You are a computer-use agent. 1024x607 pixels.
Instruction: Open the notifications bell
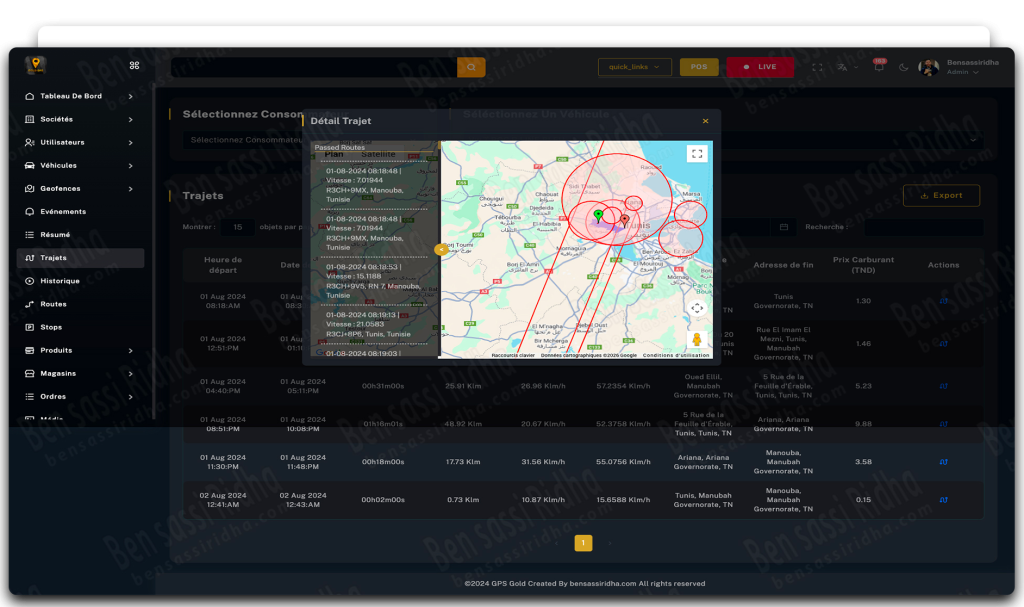[x=878, y=67]
